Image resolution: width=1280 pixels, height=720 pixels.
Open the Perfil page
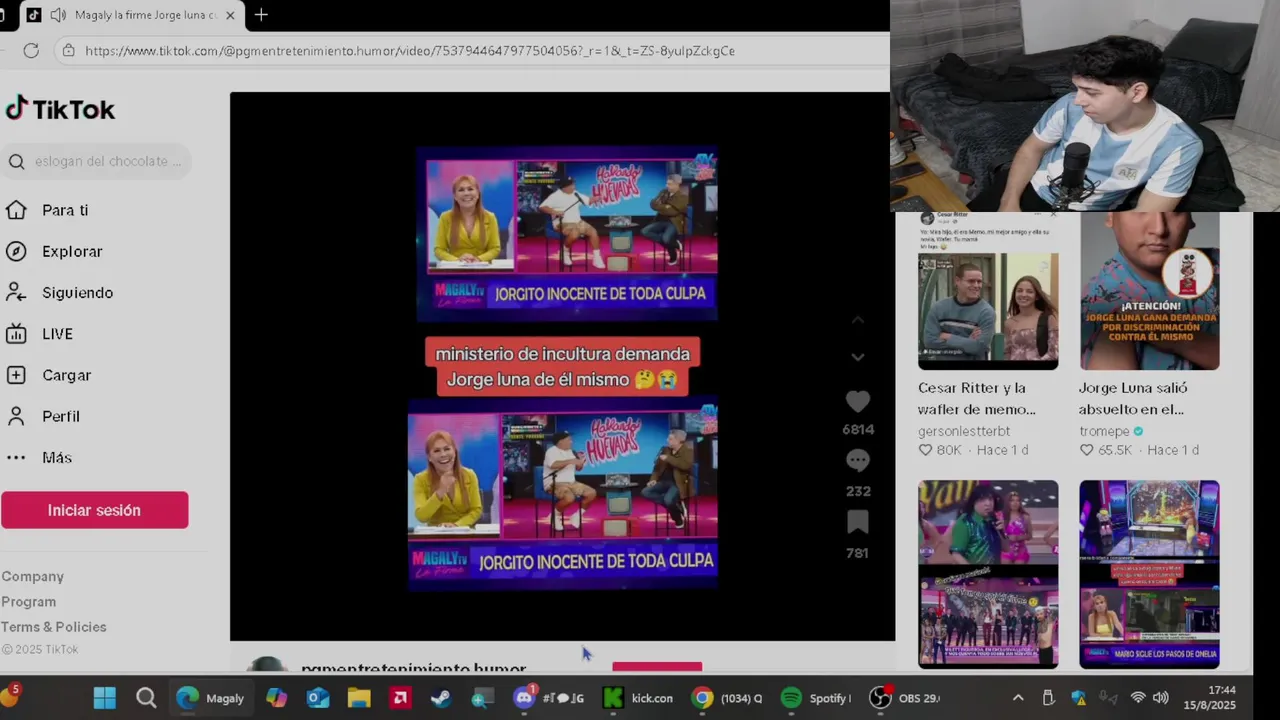(x=43, y=416)
